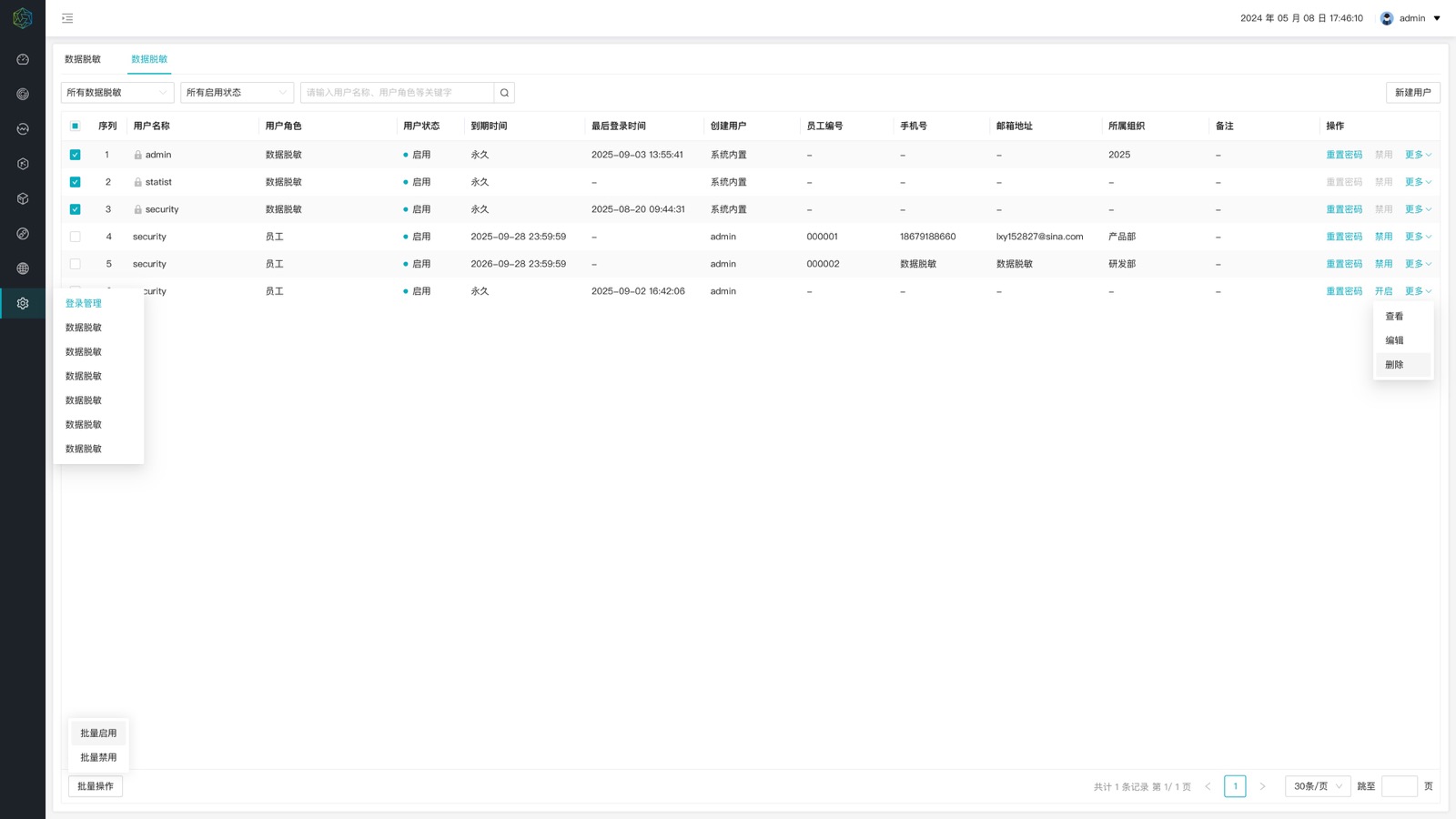Viewport: 1456px width, 819px height.
Task: Click the app logo in sidebar
Action: click(23, 18)
